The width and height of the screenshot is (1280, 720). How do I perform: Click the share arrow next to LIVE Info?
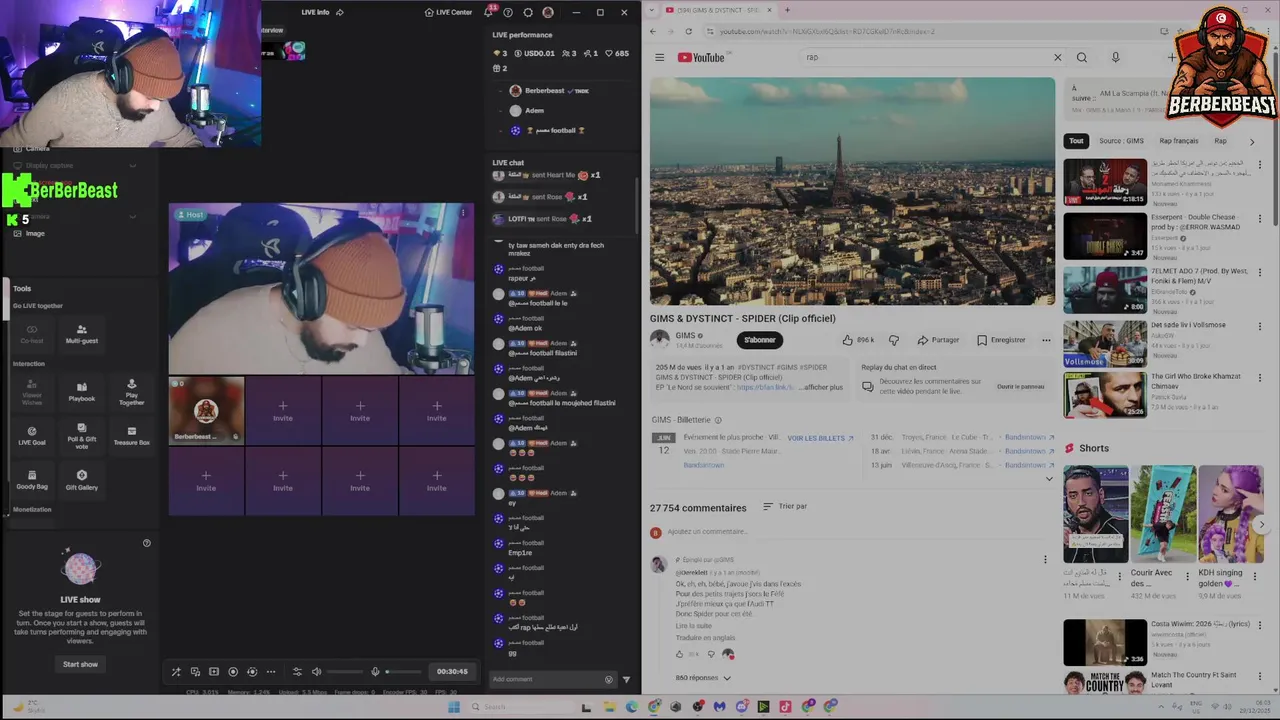click(x=340, y=12)
